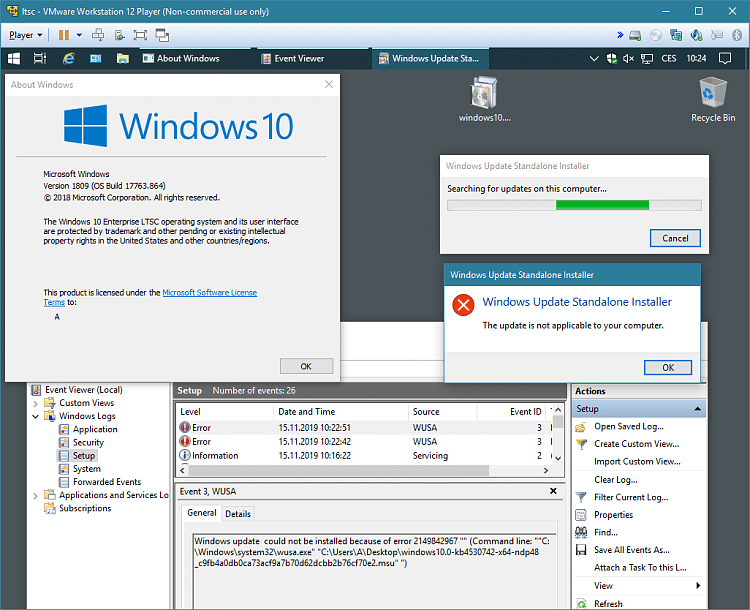Click the VMware printer device icon
The width and height of the screenshot is (750, 610).
click(717, 35)
